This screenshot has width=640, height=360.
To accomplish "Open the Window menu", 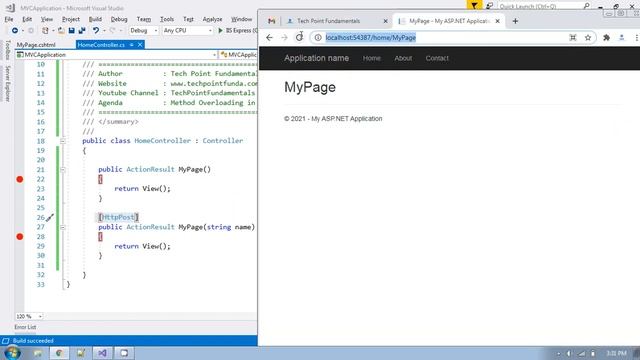I will pyautogui.click(x=242, y=19).
